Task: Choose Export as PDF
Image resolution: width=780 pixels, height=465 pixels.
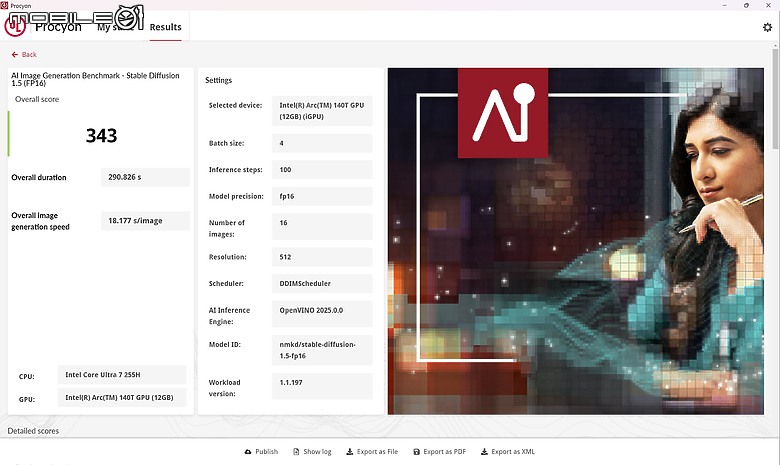Action: pos(440,452)
